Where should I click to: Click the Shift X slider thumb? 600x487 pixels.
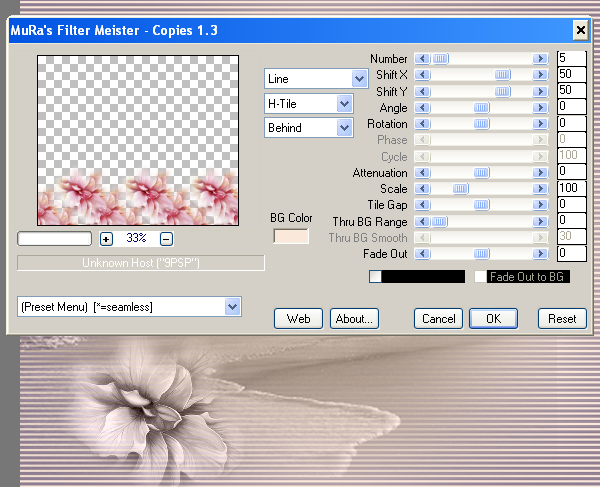point(502,75)
